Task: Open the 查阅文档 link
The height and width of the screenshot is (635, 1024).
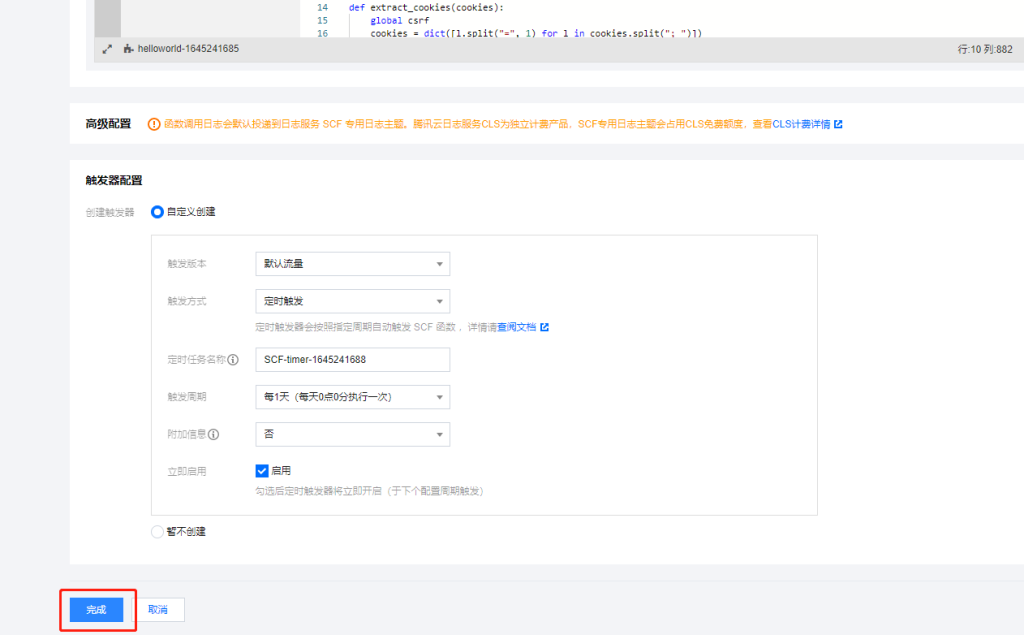Action: (x=517, y=327)
